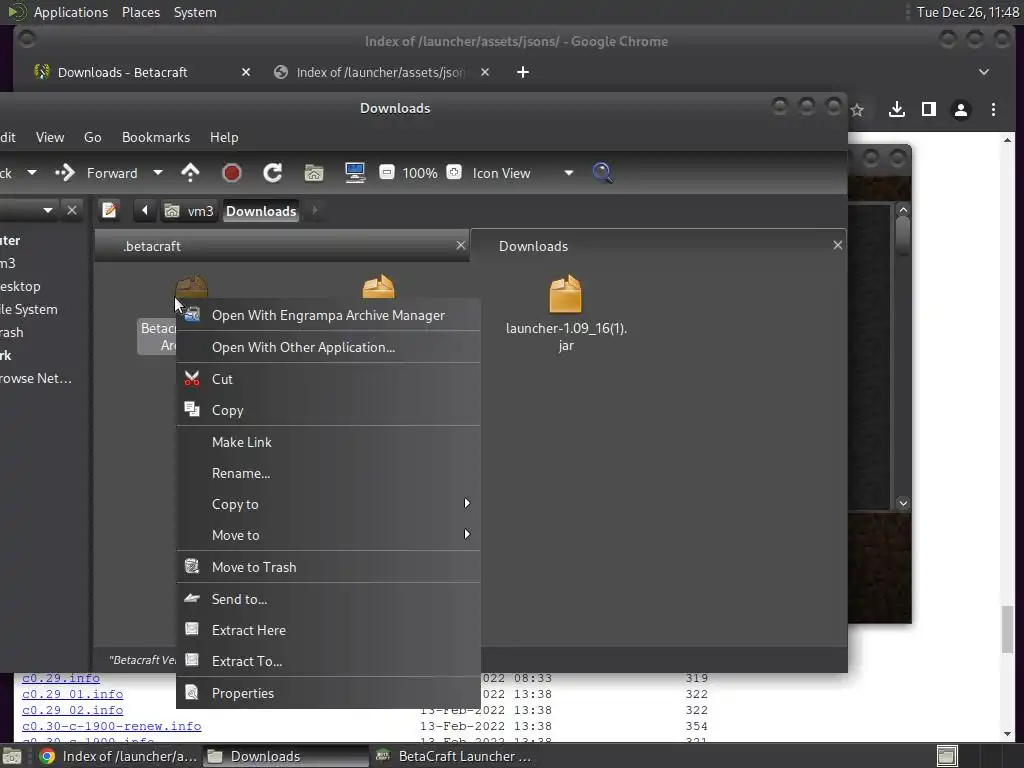Viewport: 1024px width, 768px height.
Task: Open the c0.30-c-1900-renew.info link
Action: (112, 726)
